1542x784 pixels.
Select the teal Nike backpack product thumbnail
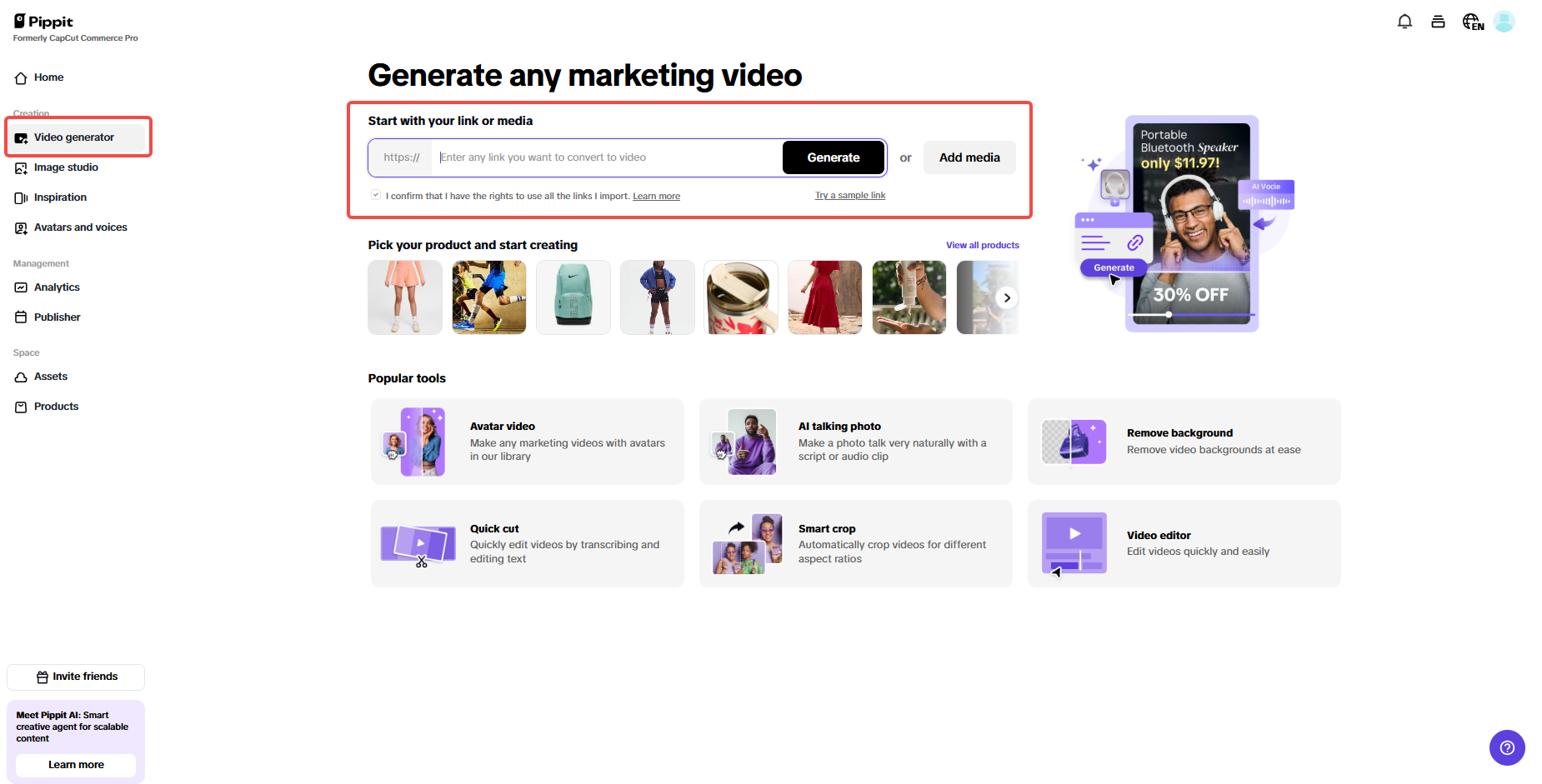pyautogui.click(x=573, y=297)
